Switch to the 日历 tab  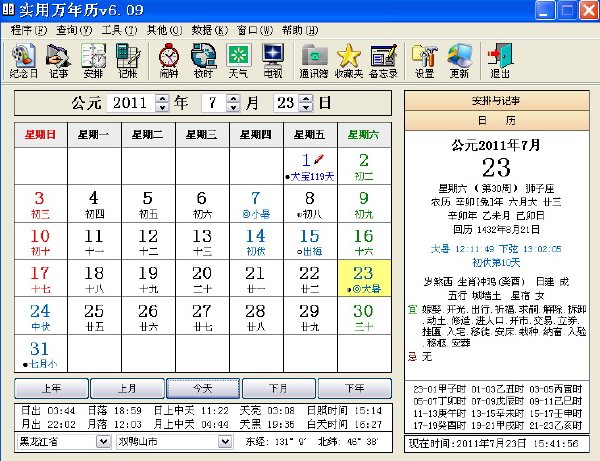pos(496,121)
